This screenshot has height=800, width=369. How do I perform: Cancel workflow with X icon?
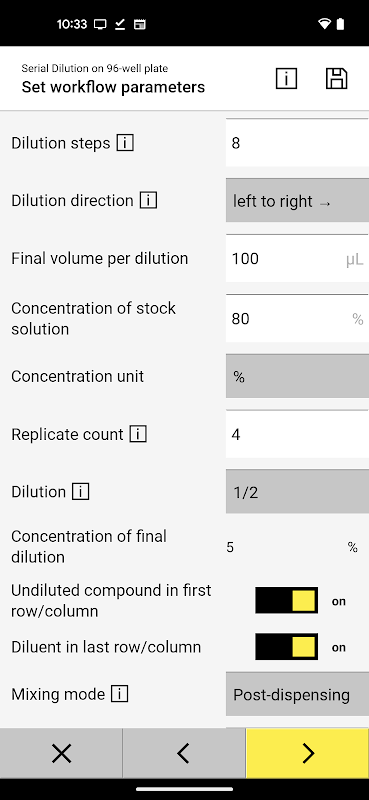(x=61, y=753)
